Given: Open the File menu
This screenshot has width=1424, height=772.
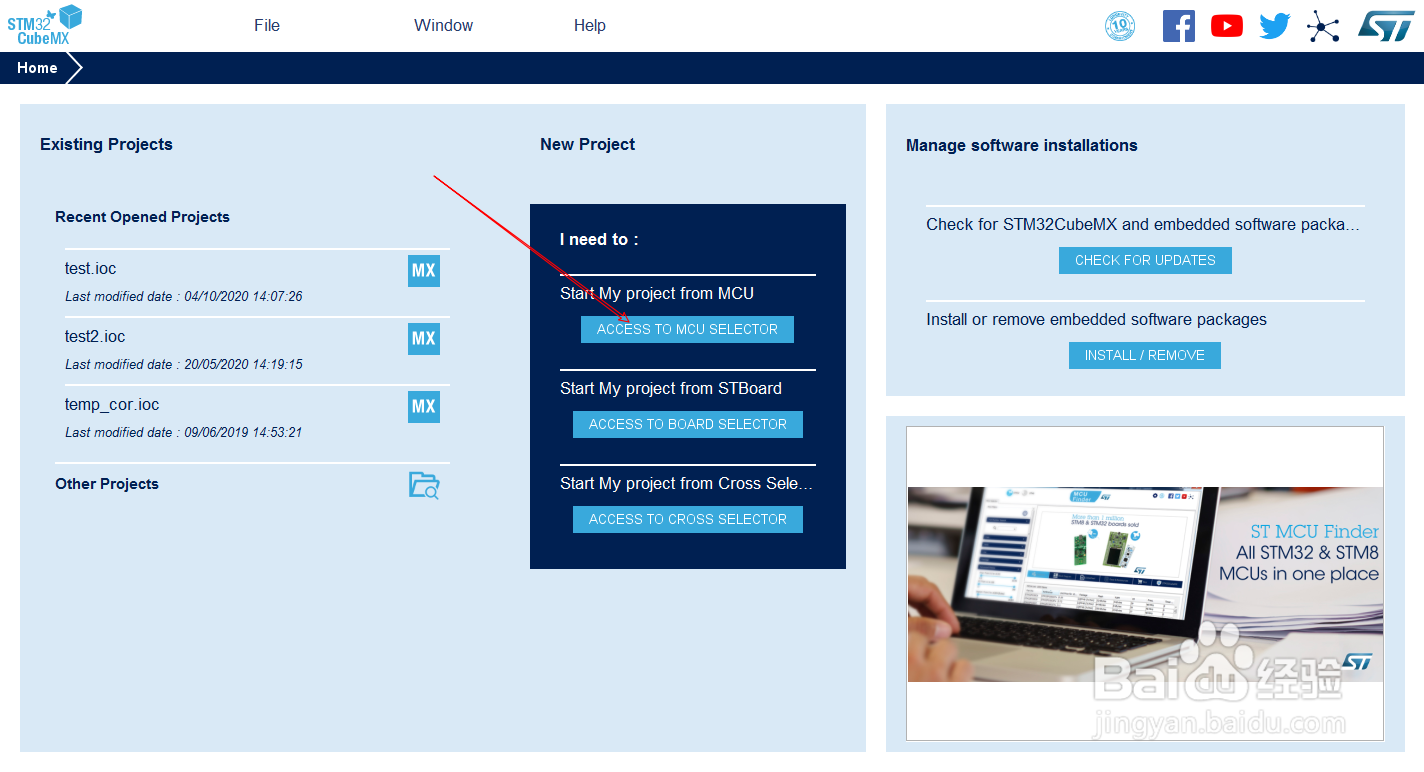Looking at the screenshot, I should [267, 26].
